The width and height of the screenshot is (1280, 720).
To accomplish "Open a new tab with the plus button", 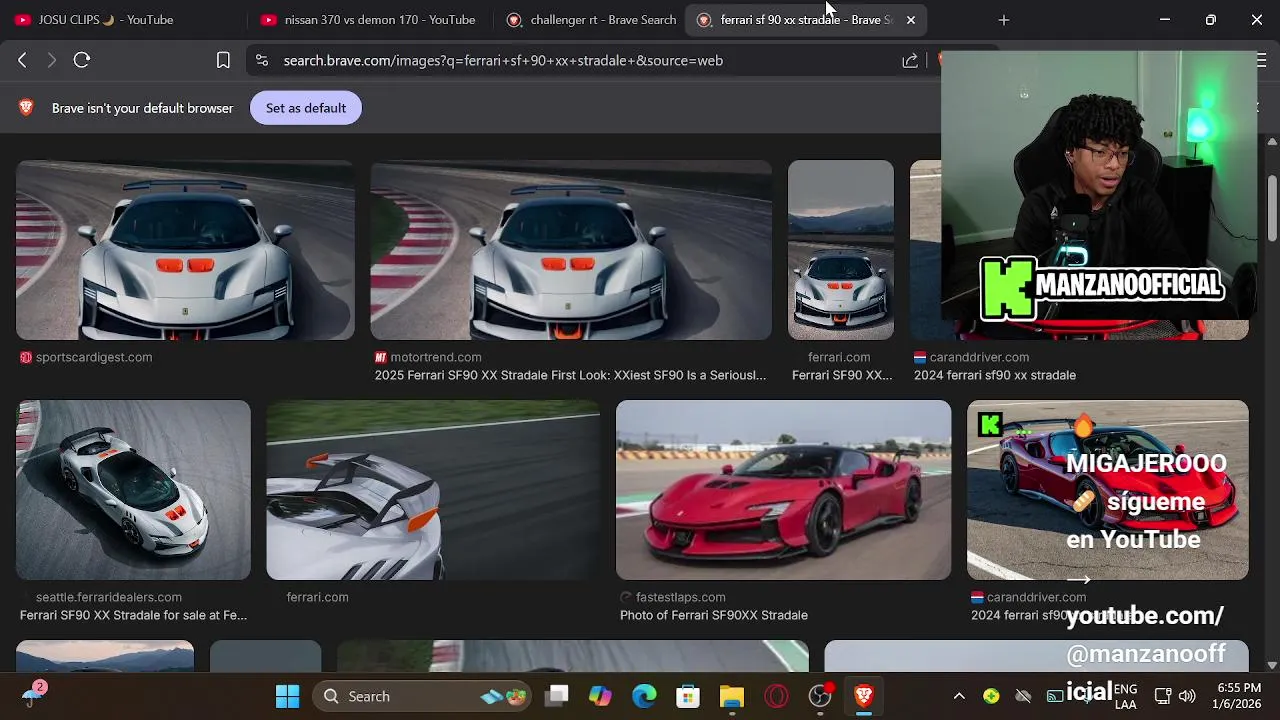I will [1004, 20].
